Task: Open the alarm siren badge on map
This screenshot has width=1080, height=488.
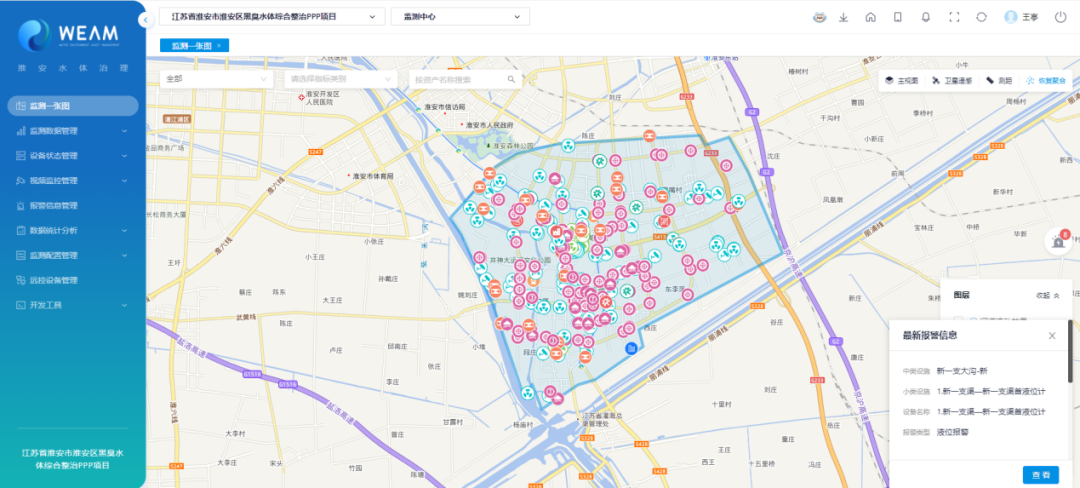Action: click(x=1059, y=241)
